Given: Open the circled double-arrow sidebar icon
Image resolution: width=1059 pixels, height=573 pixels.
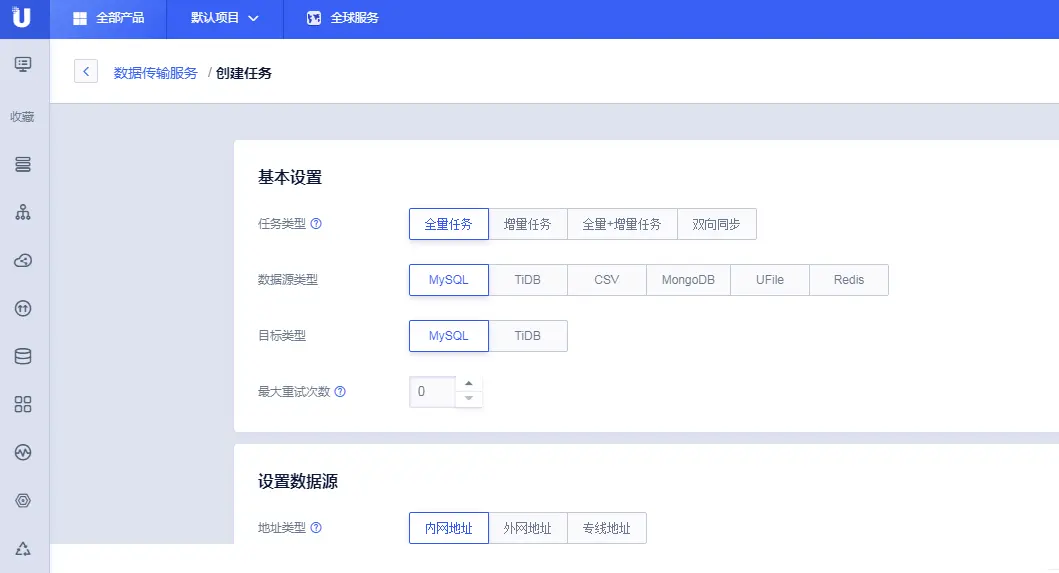Looking at the screenshot, I should 23,309.
